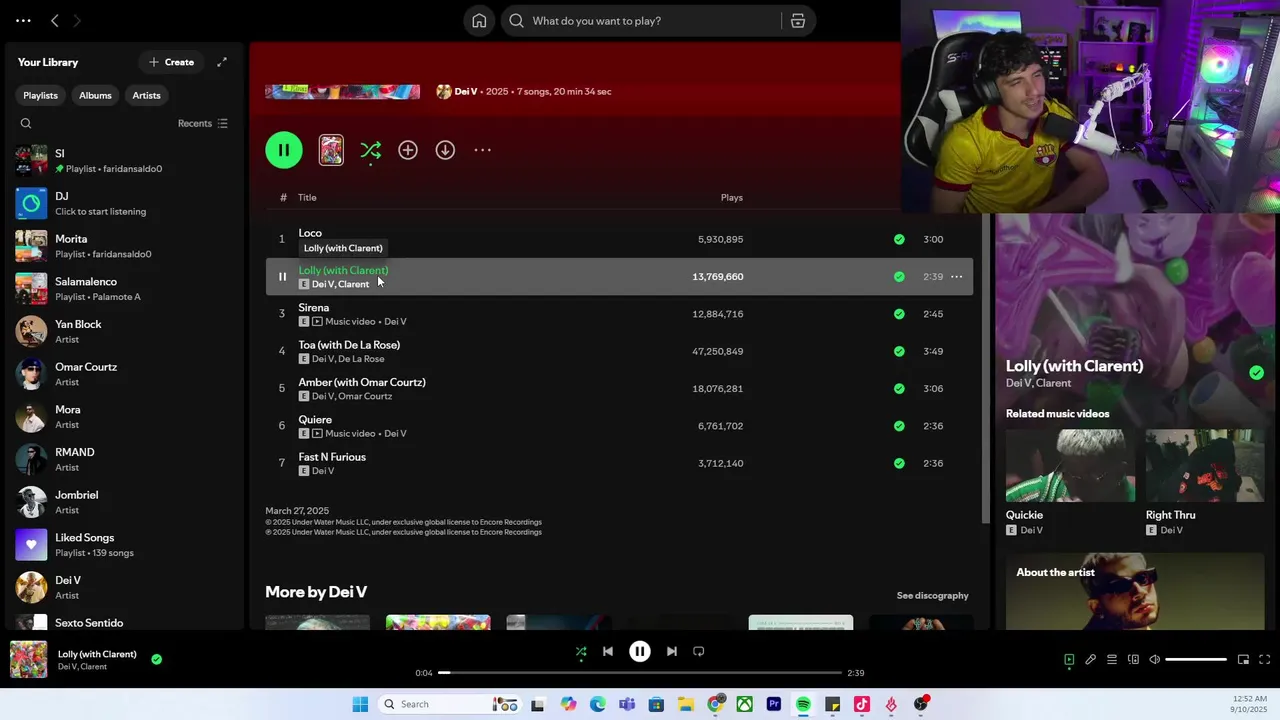This screenshot has height=720, width=1280.
Task: Go to Spotify Home
Action: coord(479,21)
